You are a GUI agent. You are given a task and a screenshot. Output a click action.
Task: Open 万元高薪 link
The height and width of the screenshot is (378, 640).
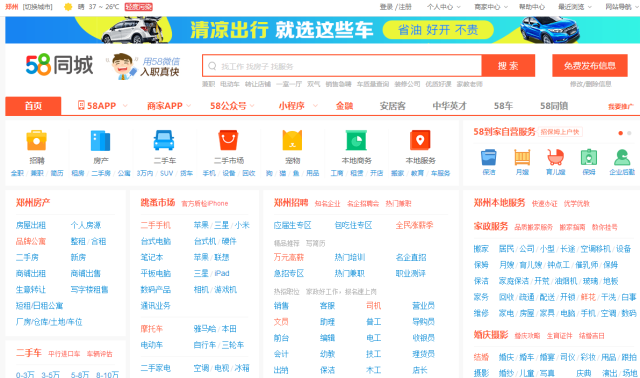click(289, 257)
